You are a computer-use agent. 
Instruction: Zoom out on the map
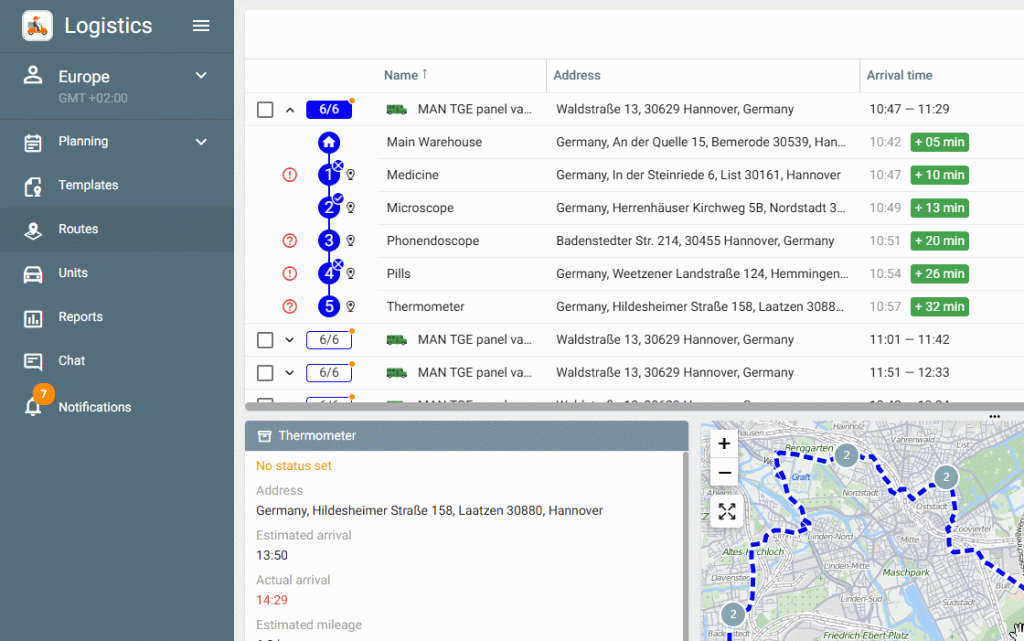pos(725,473)
